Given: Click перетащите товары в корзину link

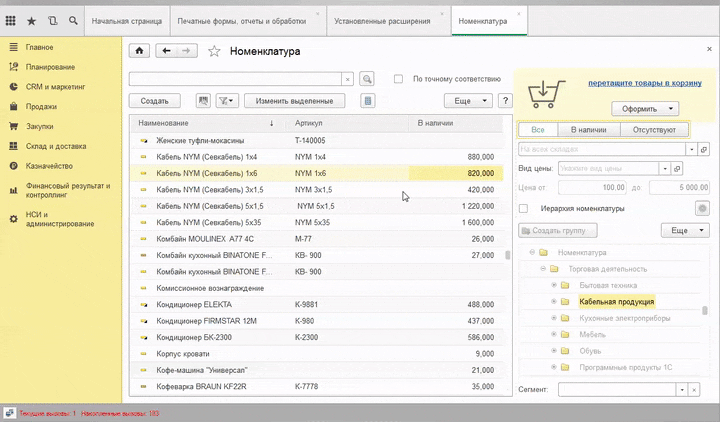Looking at the screenshot, I should click(x=645, y=83).
